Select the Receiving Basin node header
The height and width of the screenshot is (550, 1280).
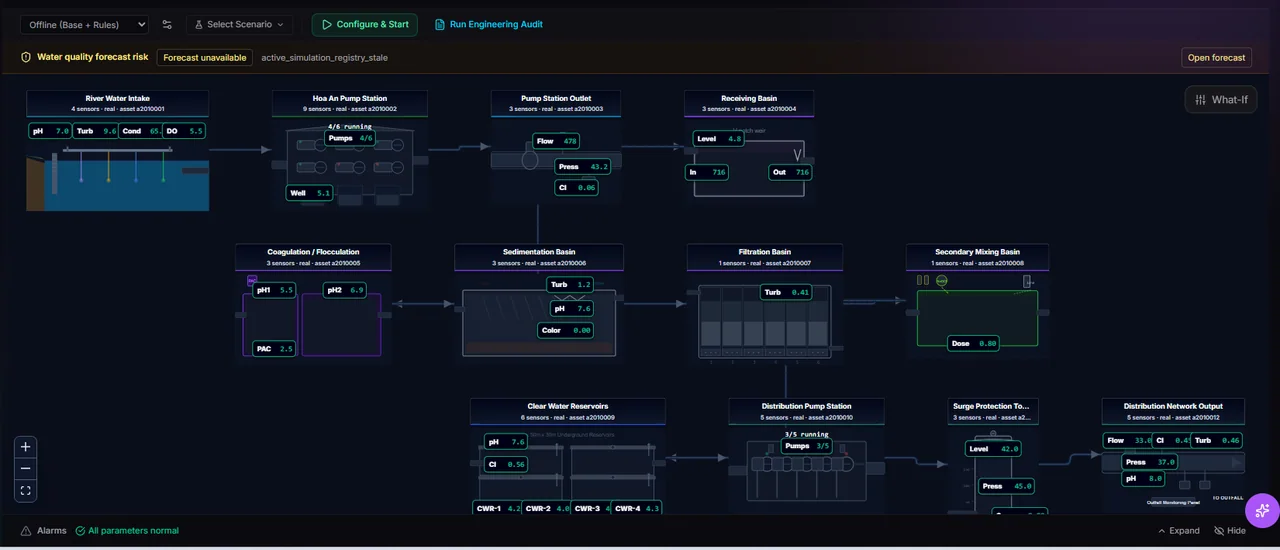tap(749, 103)
